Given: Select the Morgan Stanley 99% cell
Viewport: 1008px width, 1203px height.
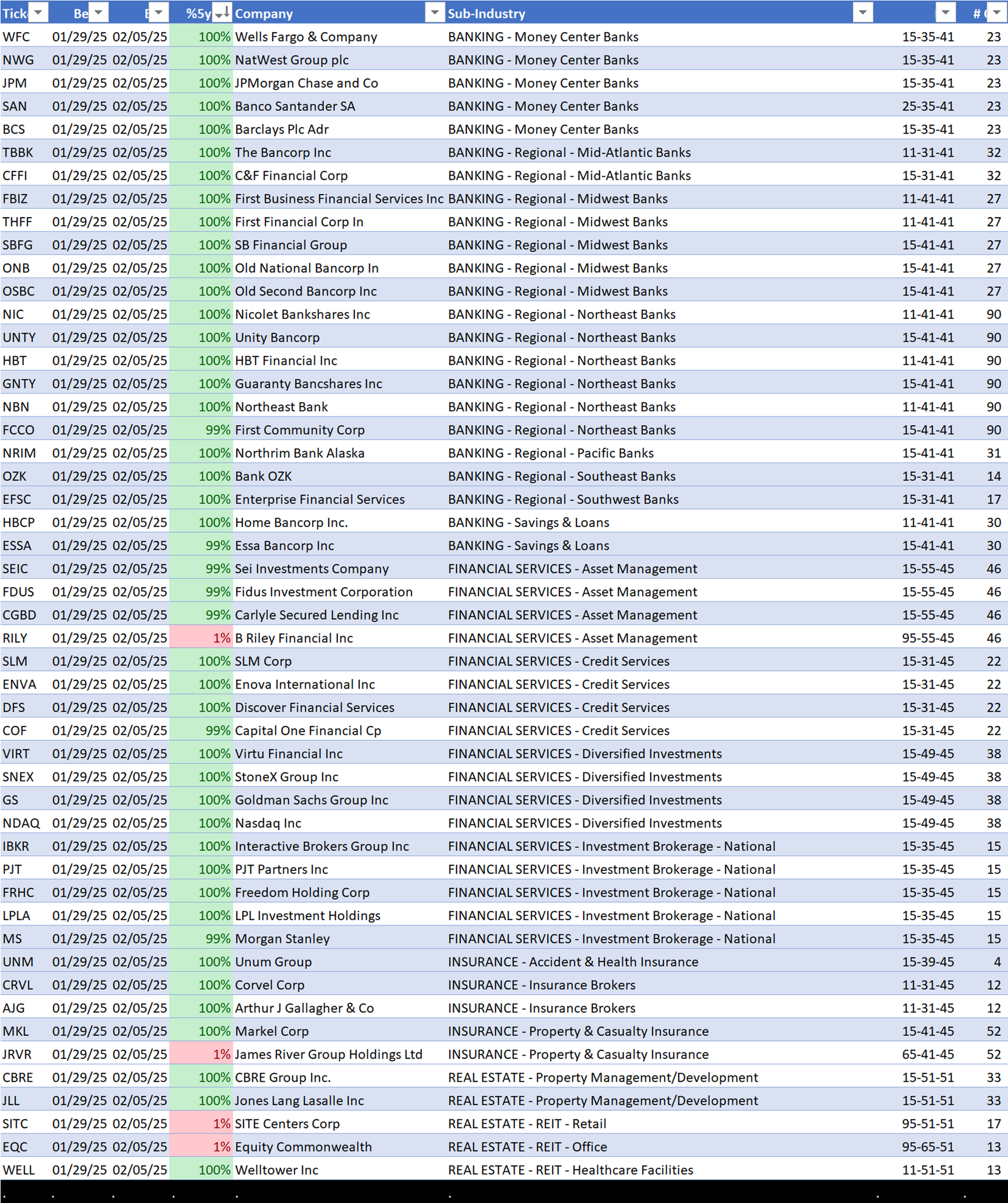Looking at the screenshot, I should coord(202,938).
